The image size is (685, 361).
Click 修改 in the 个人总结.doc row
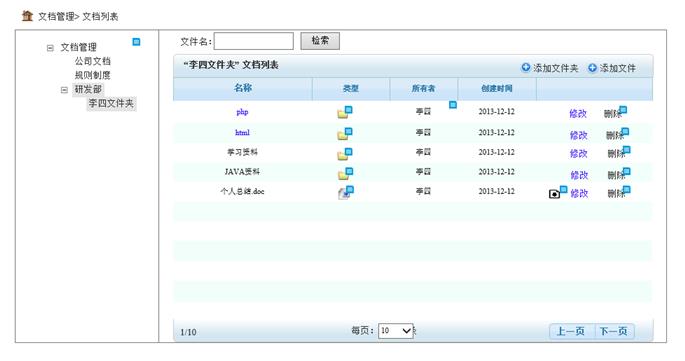point(579,193)
